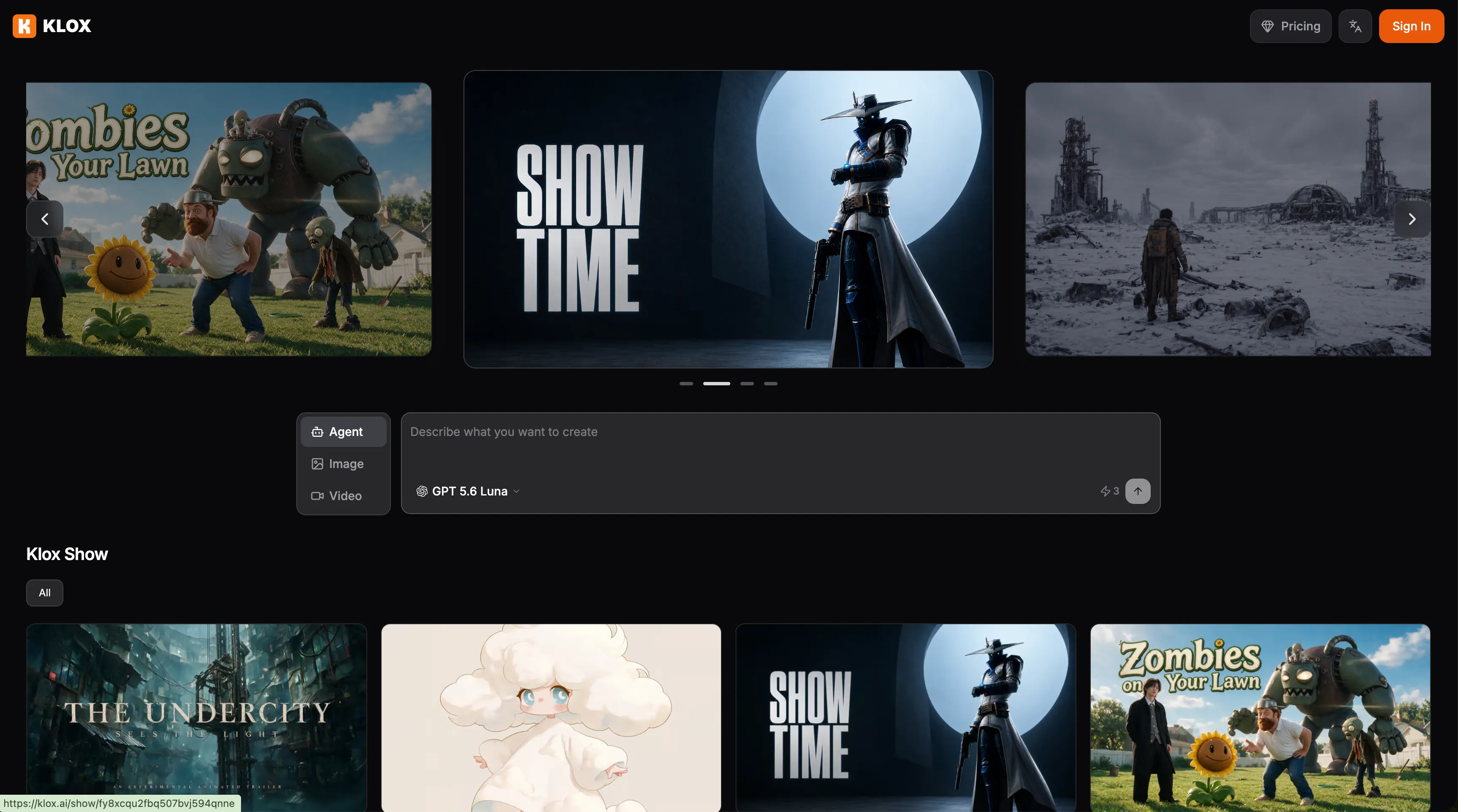
Task: Select the Agent mode tab
Action: [344, 432]
